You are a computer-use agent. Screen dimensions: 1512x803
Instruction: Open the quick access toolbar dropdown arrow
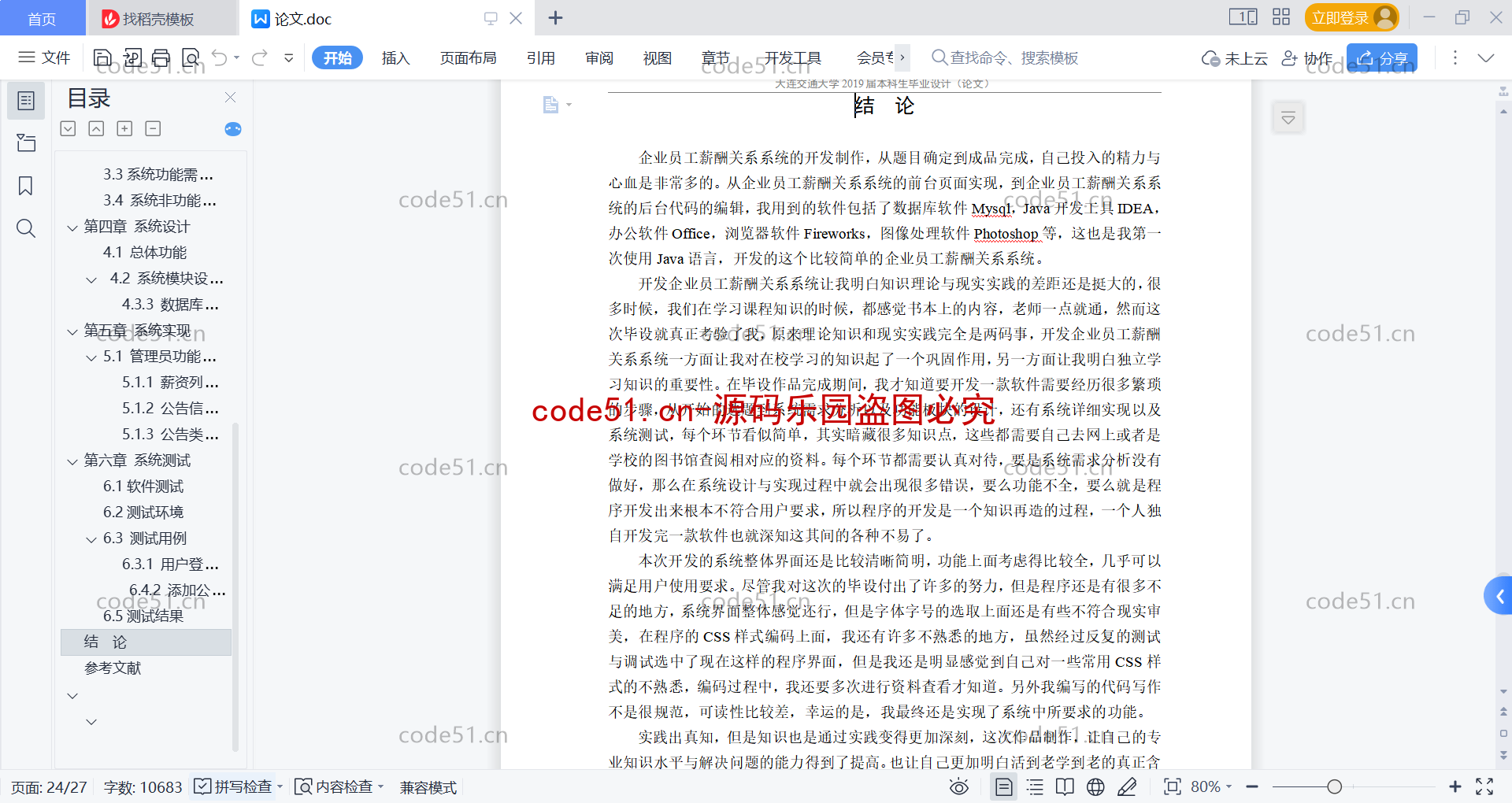click(289, 57)
